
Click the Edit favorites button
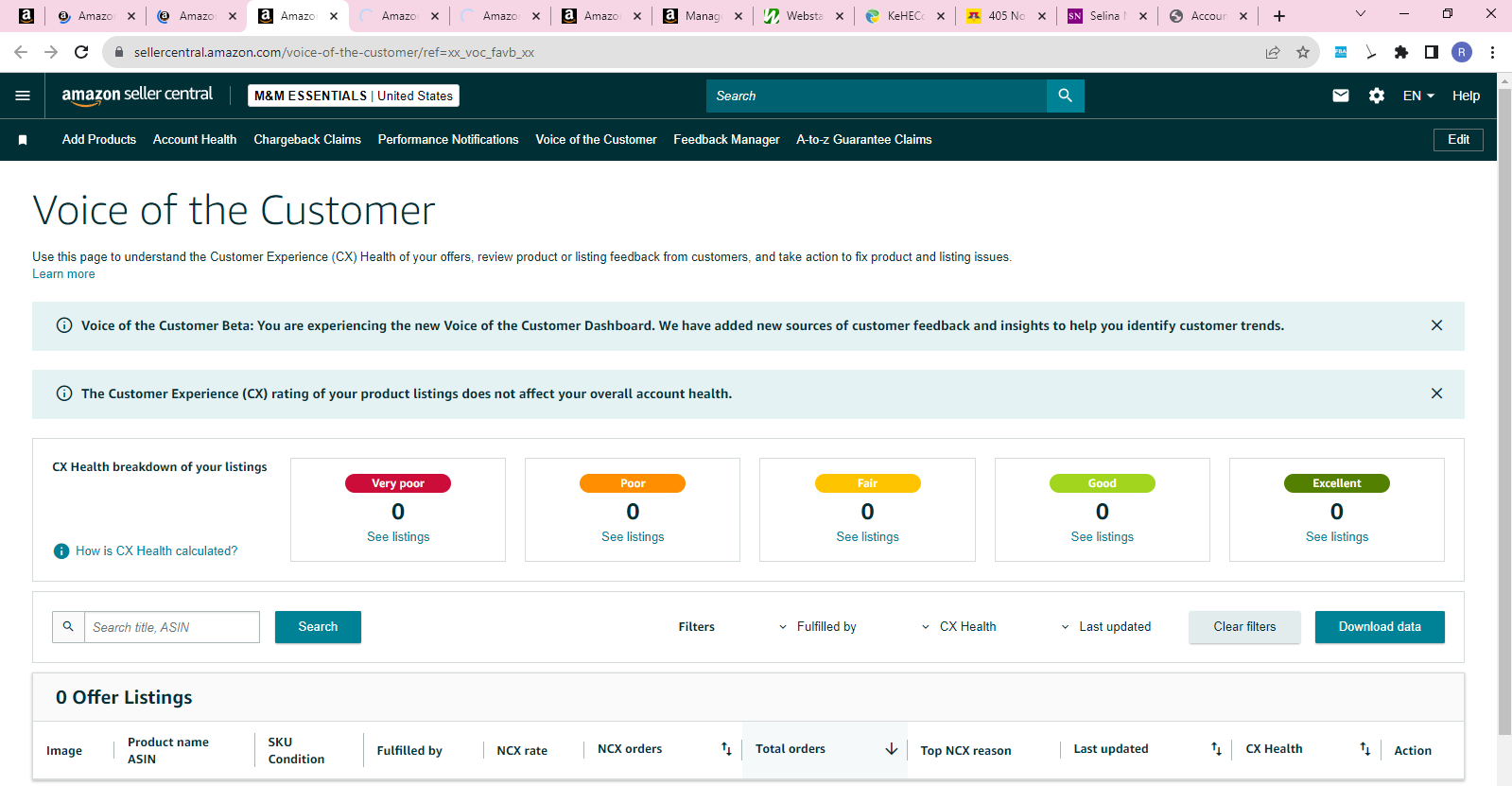(1458, 139)
